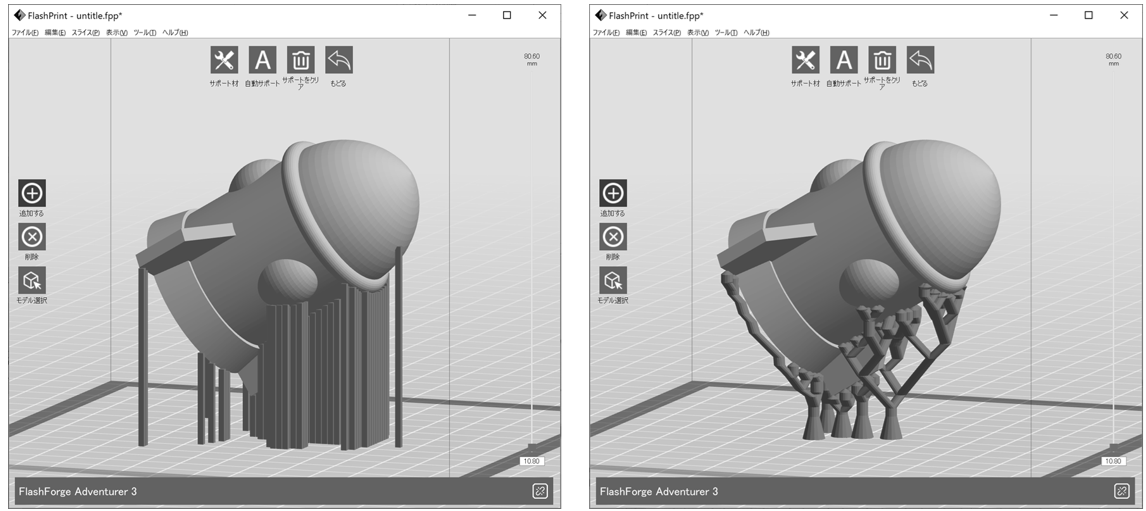Click 自動サポート icon in left window

click(x=262, y=60)
